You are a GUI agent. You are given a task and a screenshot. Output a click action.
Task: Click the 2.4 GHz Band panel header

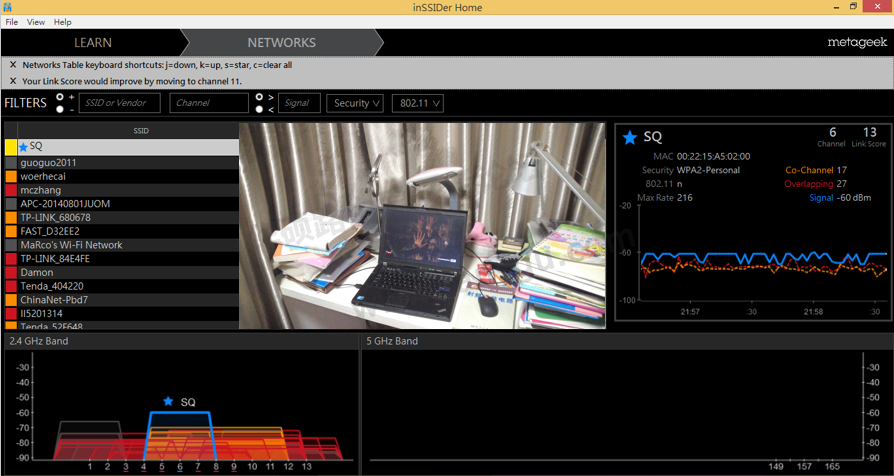[x=181, y=341]
